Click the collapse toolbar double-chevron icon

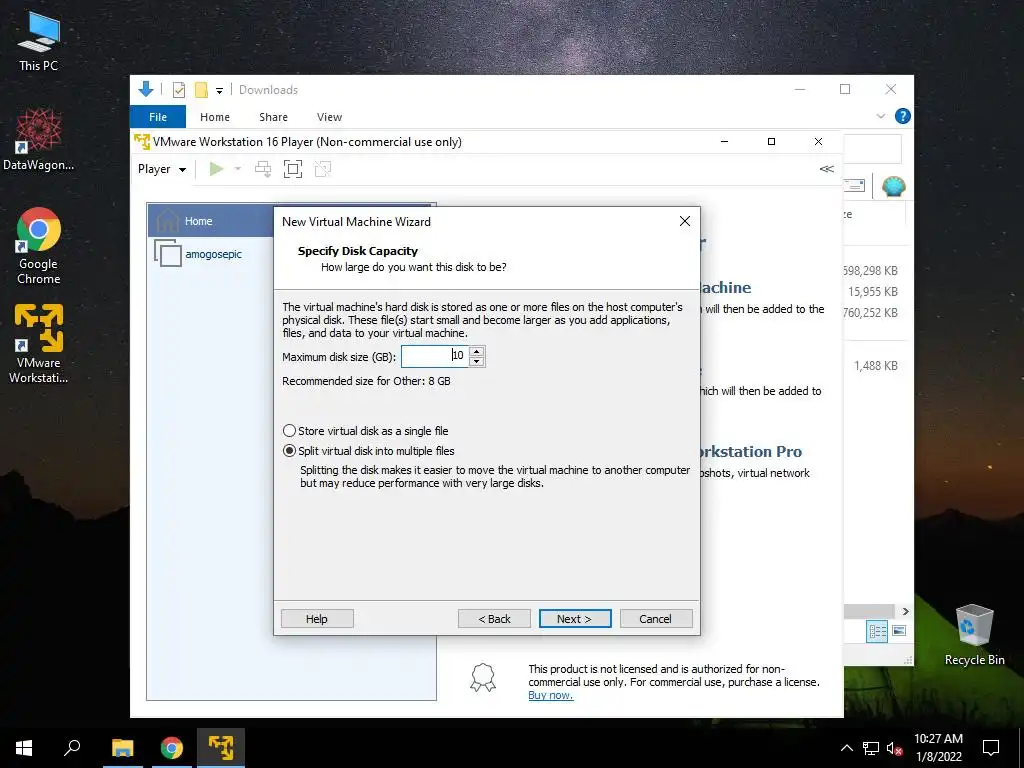(x=827, y=169)
